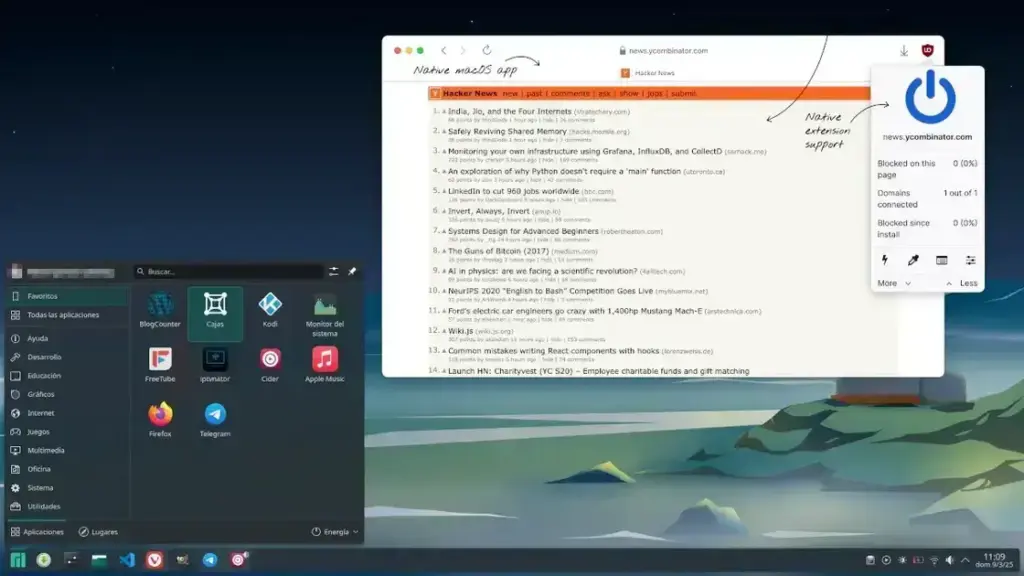Open the Internet category

point(68,413)
